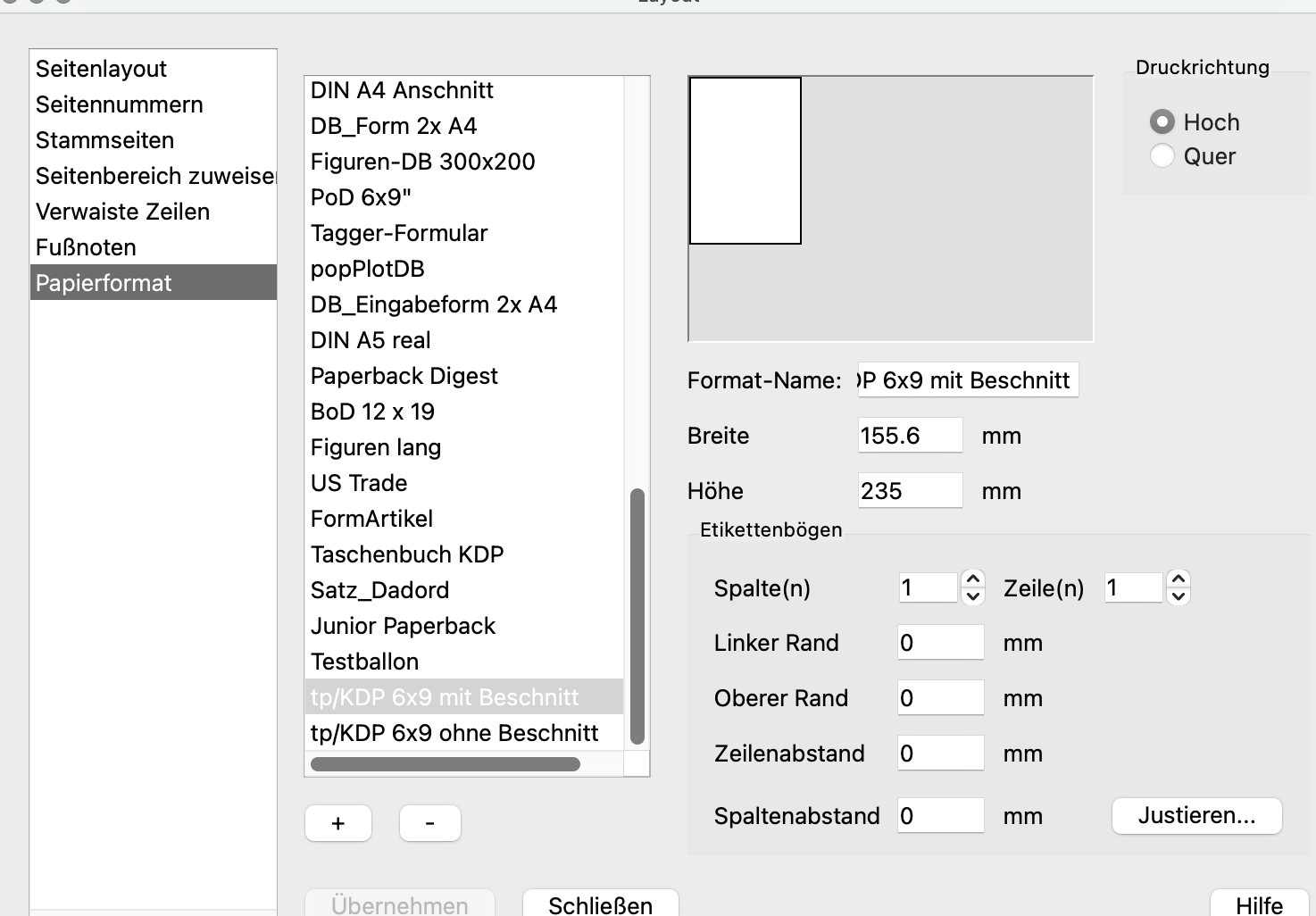Decrease Zeile(n) with stepper down arrow
Screen dimensions: 1316x916
click(1179, 596)
